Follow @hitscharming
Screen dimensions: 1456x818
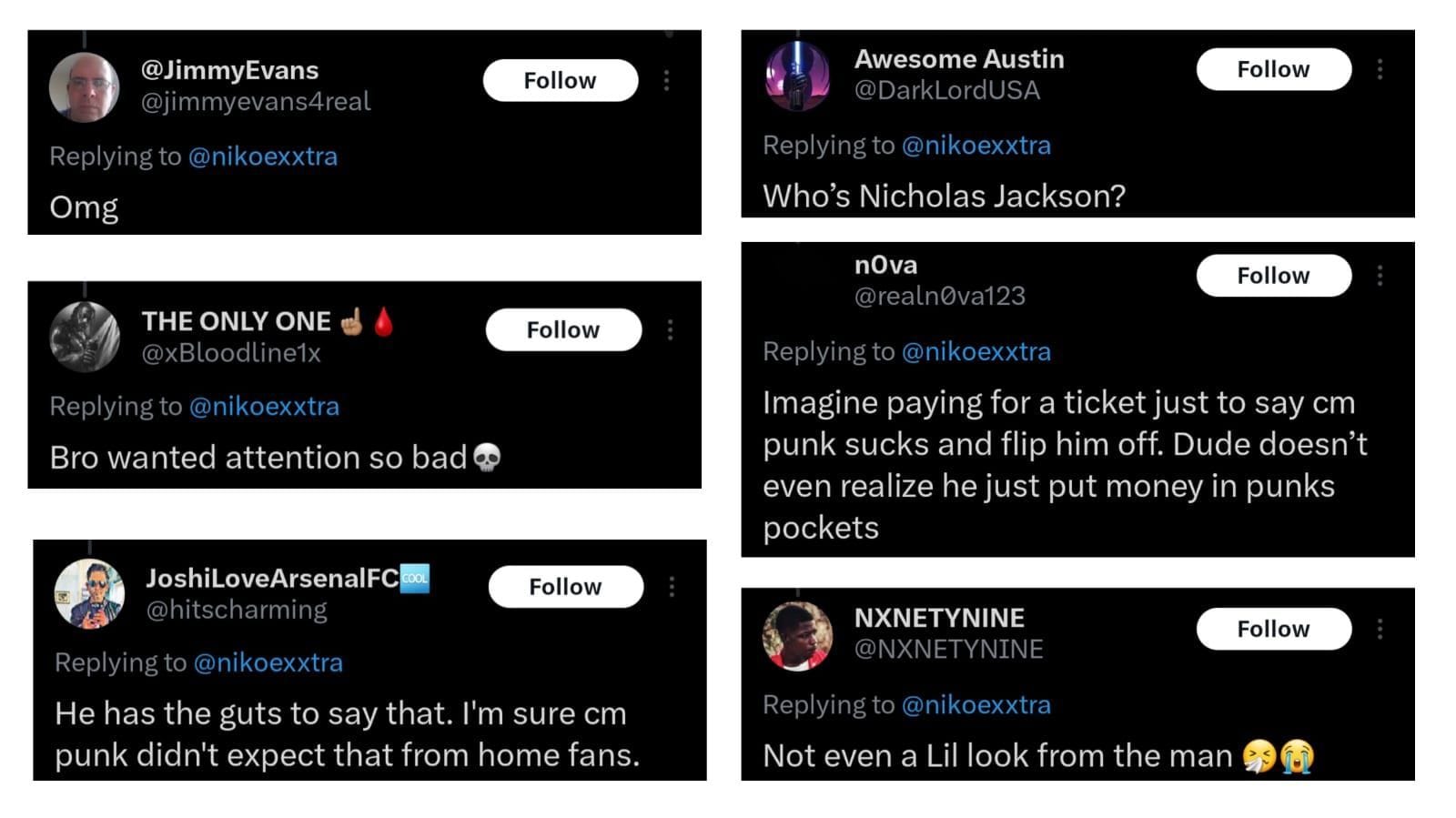pos(566,587)
